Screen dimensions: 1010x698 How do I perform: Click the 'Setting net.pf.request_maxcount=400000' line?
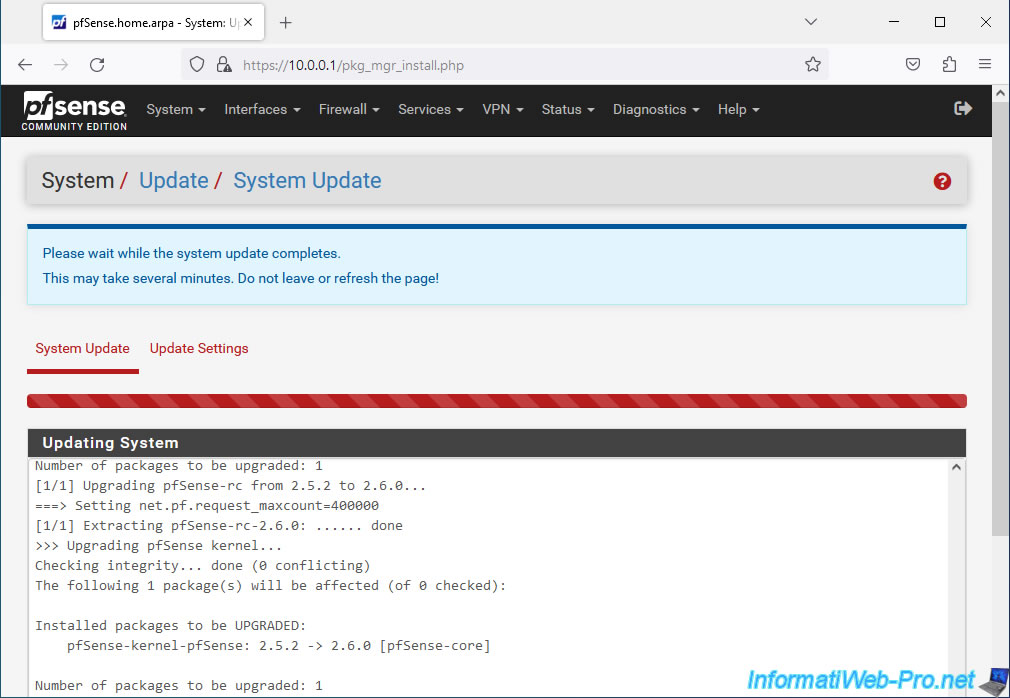click(207, 505)
